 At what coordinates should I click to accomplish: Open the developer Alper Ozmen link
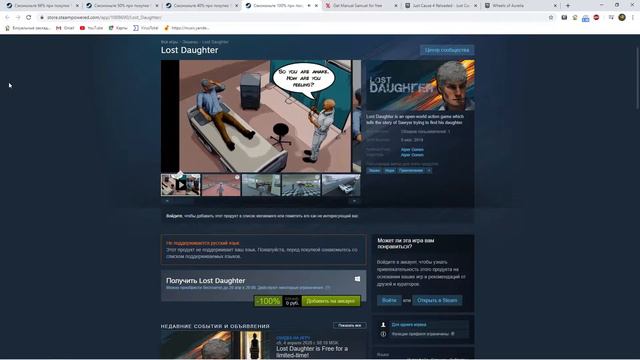click(412, 150)
